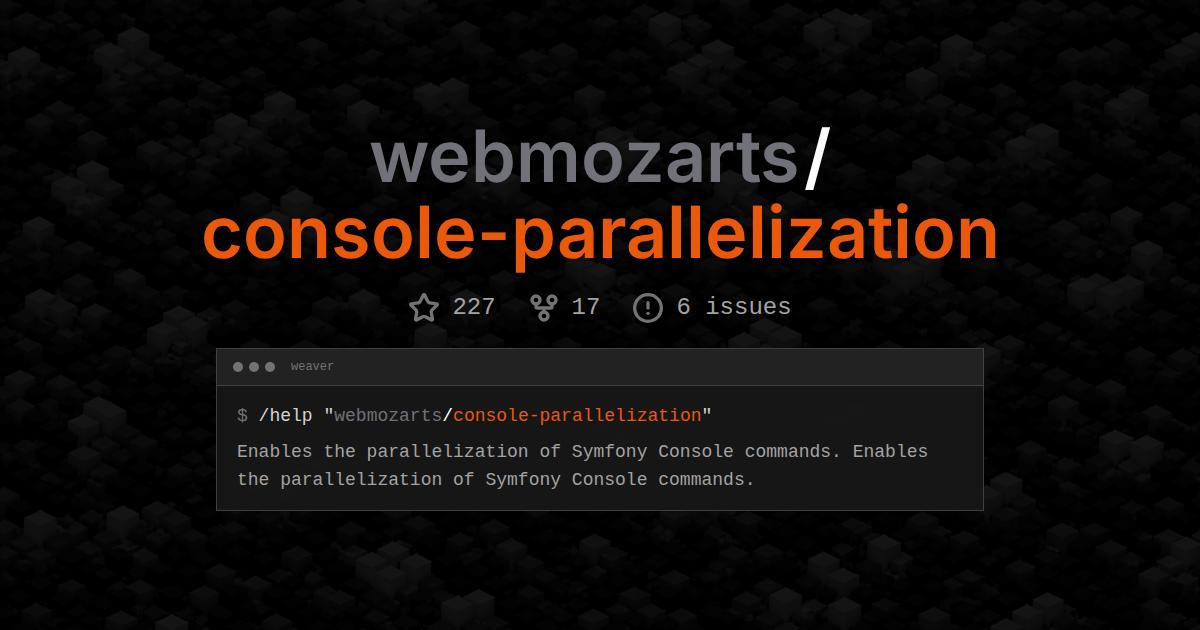Click the 'webmozarts' owner title
Viewport: 1200px width, 630px height.
pyautogui.click(x=583, y=158)
